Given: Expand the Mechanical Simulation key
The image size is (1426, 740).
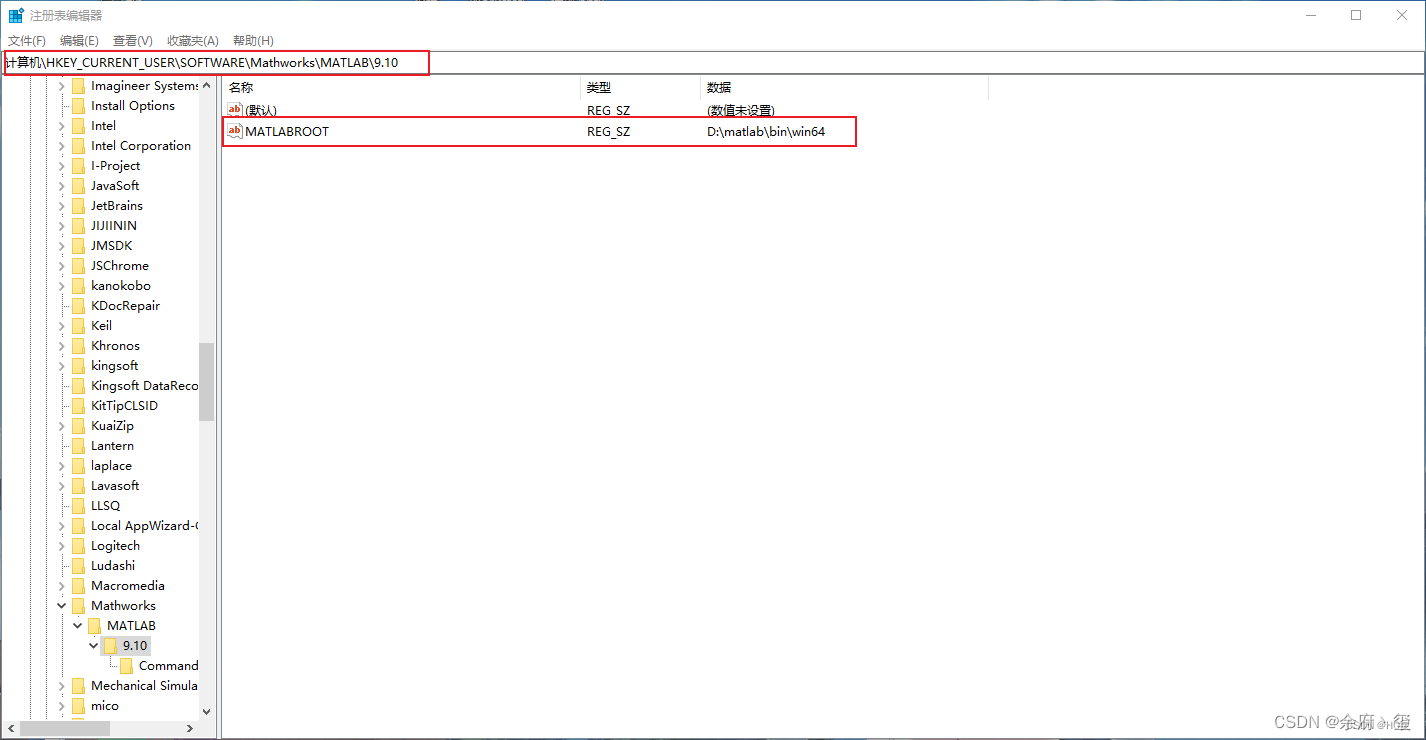Looking at the screenshot, I should (62, 686).
